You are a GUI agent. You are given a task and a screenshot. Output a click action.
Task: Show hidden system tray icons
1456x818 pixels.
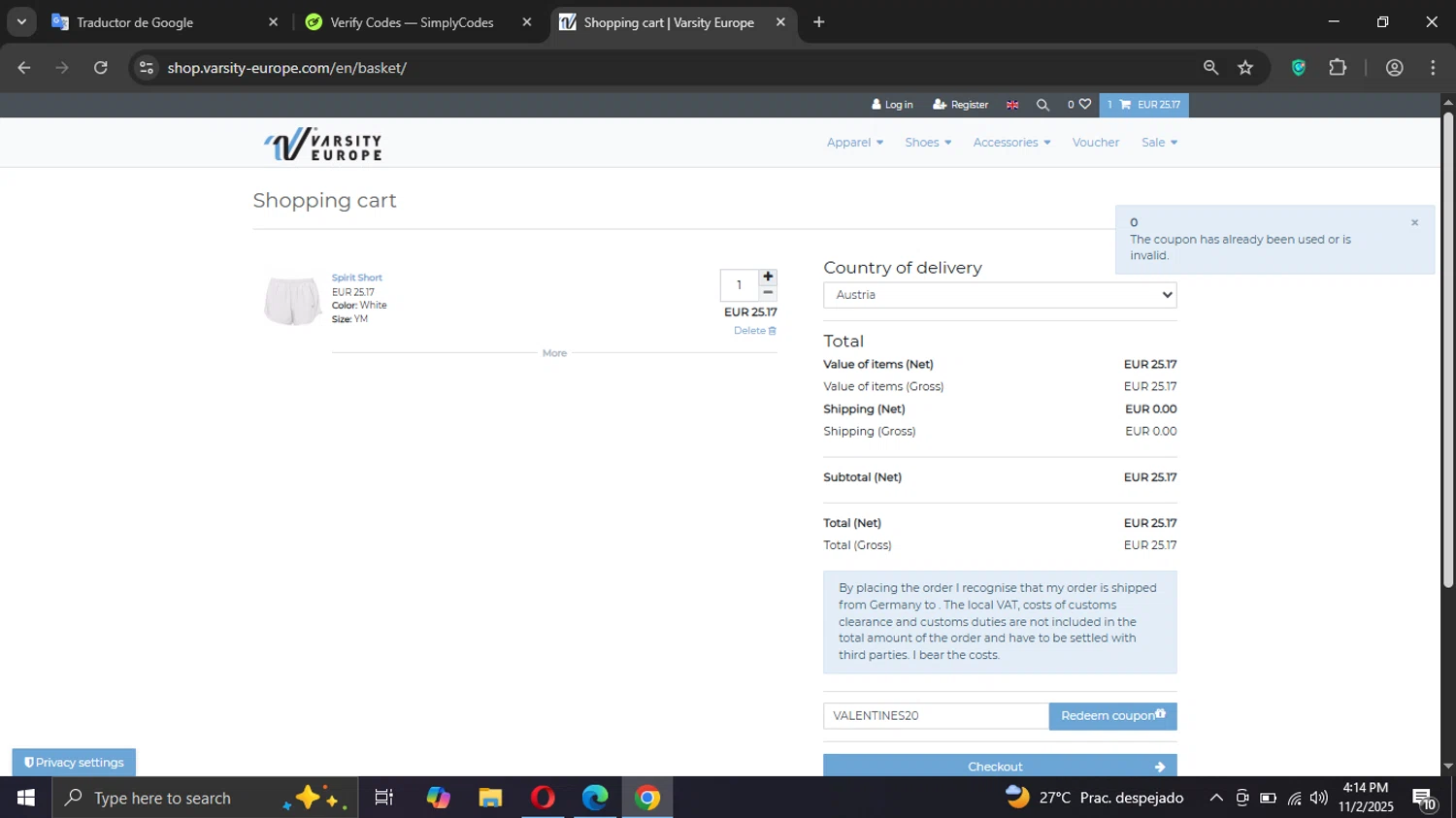[x=1215, y=798]
